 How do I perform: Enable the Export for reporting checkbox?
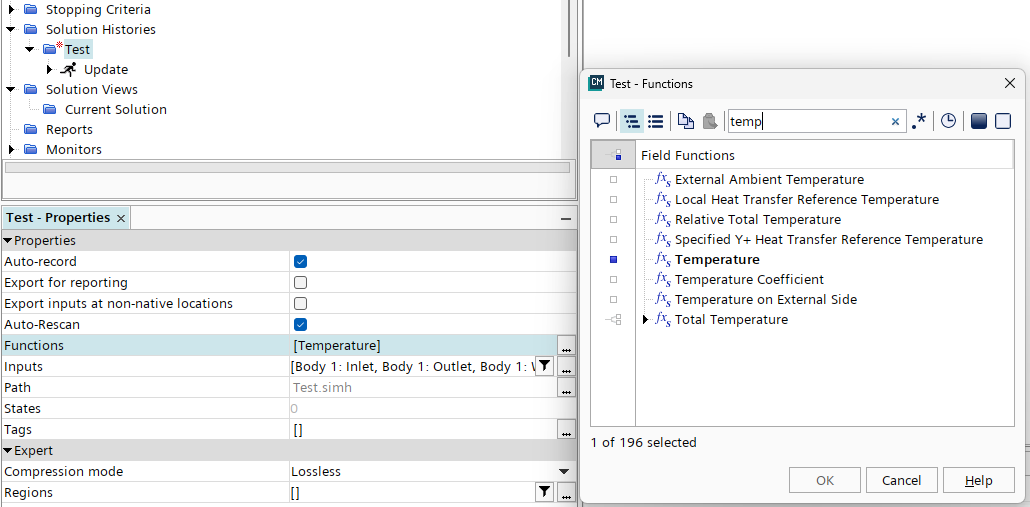(300, 282)
